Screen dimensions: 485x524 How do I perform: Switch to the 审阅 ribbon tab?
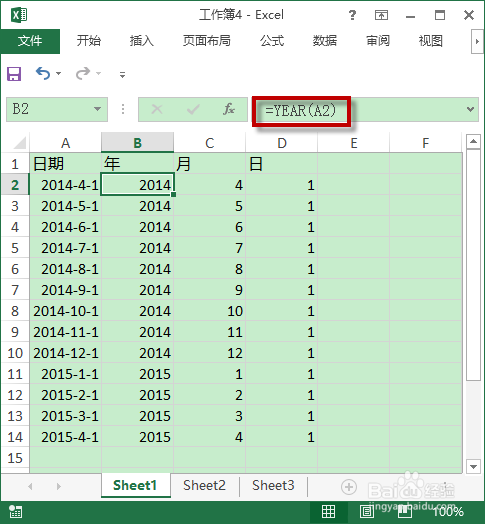pos(378,41)
